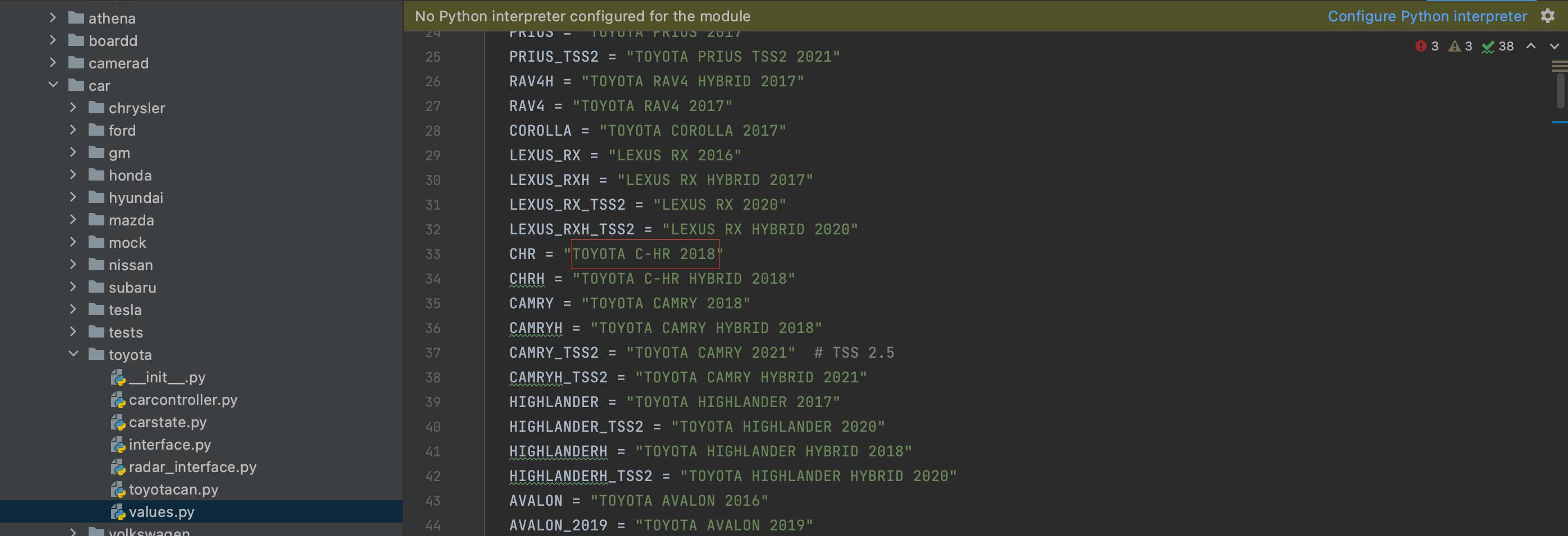Click the green typos count indicator
This screenshot has height=536, width=1568.
click(1497, 46)
